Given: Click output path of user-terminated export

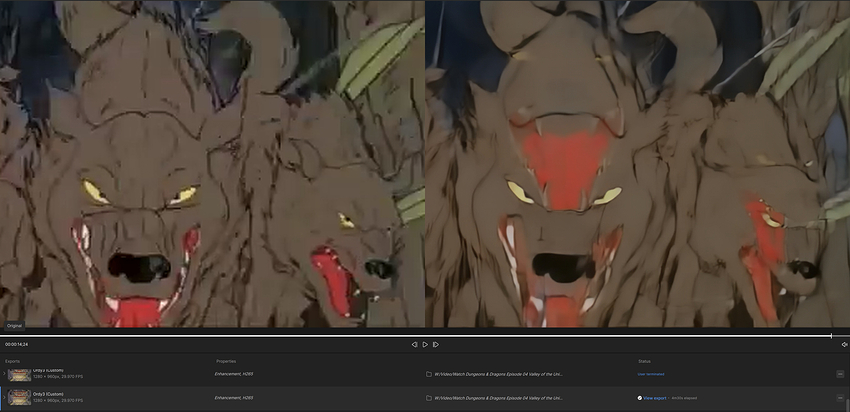Looking at the screenshot, I should [x=499, y=374].
